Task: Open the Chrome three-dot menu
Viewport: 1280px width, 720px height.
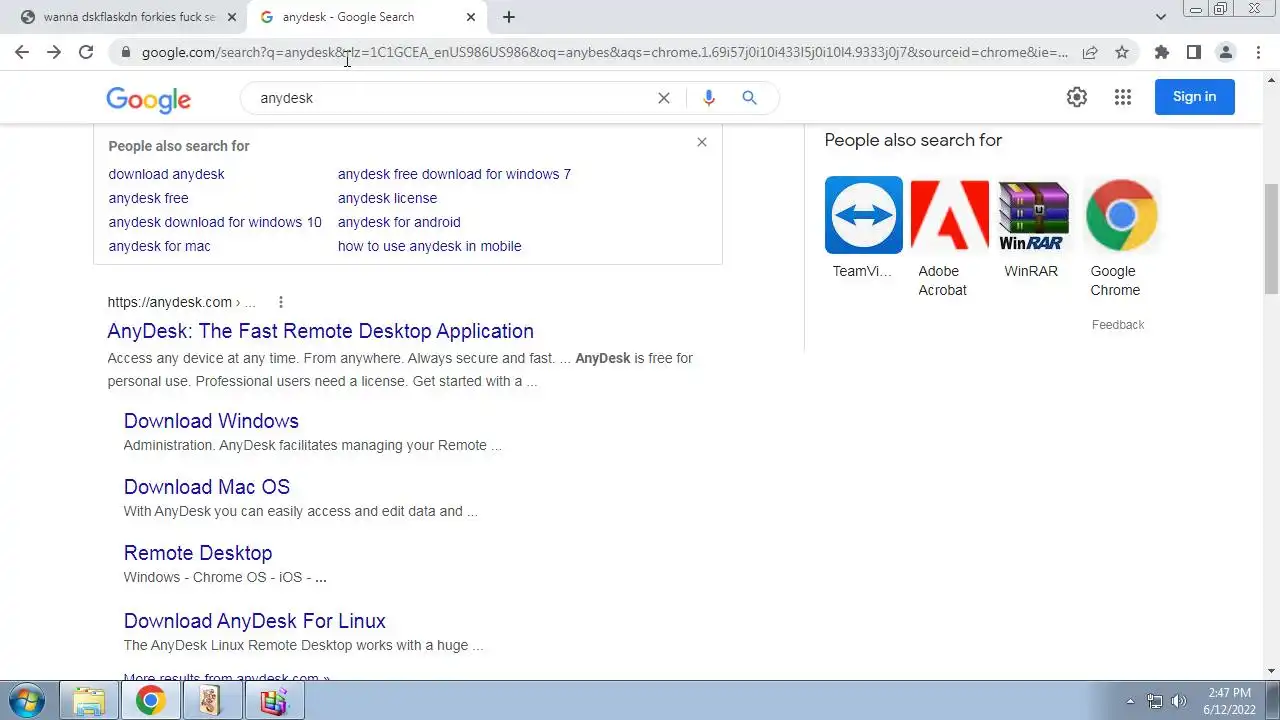Action: (1257, 52)
